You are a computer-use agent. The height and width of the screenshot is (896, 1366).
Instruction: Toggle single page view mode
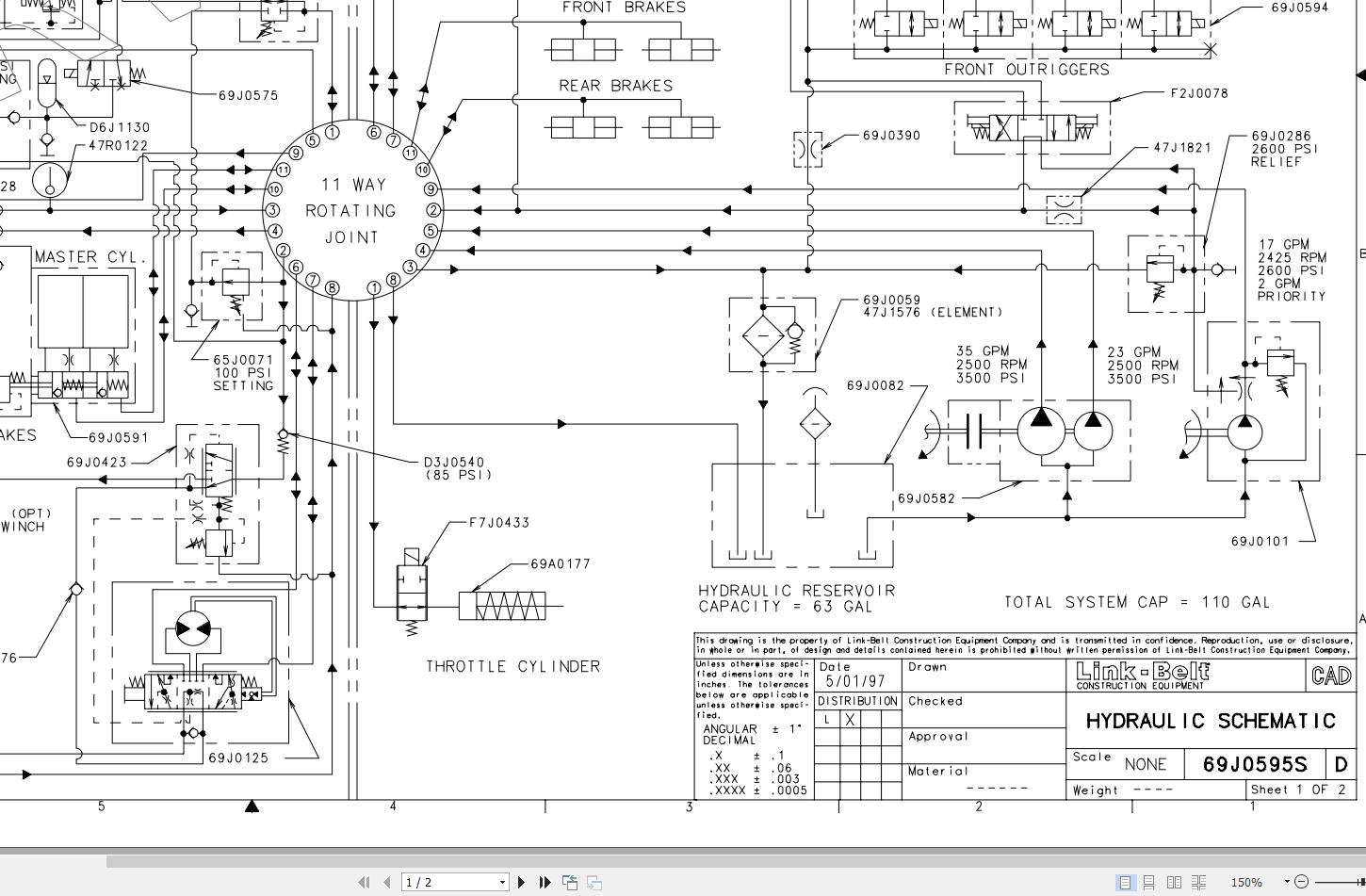pyautogui.click(x=1125, y=882)
